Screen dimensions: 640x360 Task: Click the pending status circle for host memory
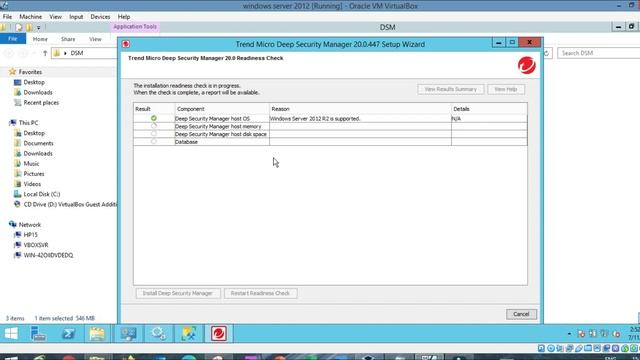(153, 126)
